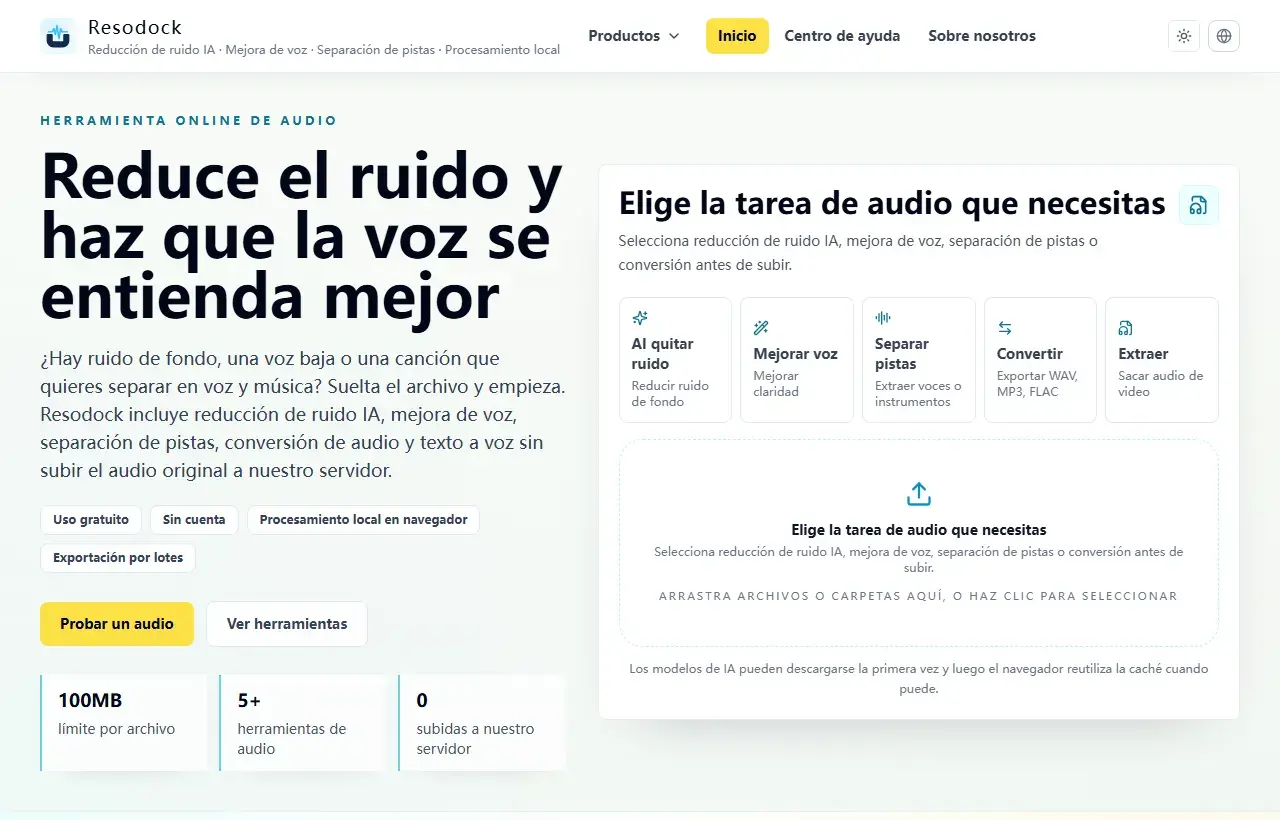Open Centro de ayuda page
1280x820 pixels.
(842, 36)
